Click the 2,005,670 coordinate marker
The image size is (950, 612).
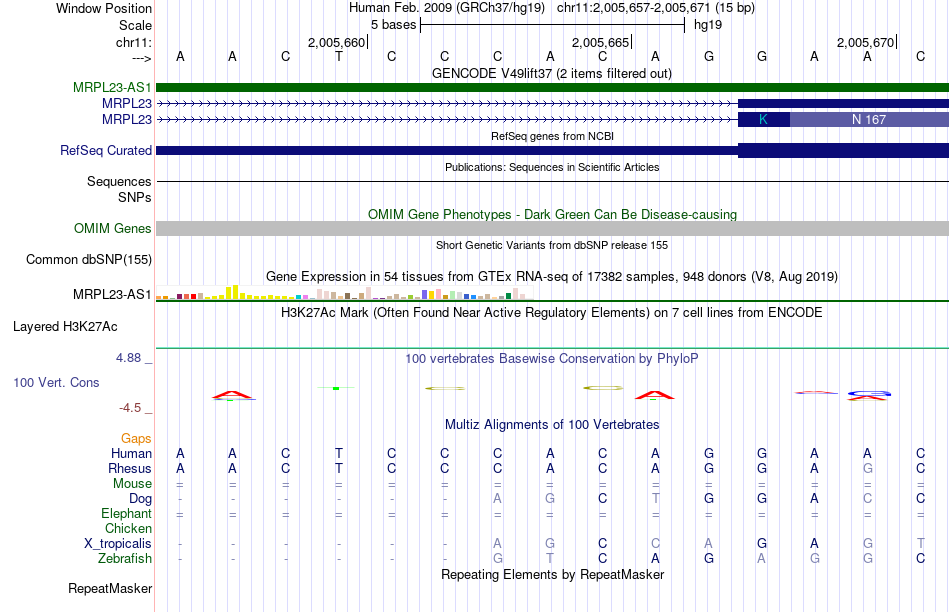coord(866,42)
